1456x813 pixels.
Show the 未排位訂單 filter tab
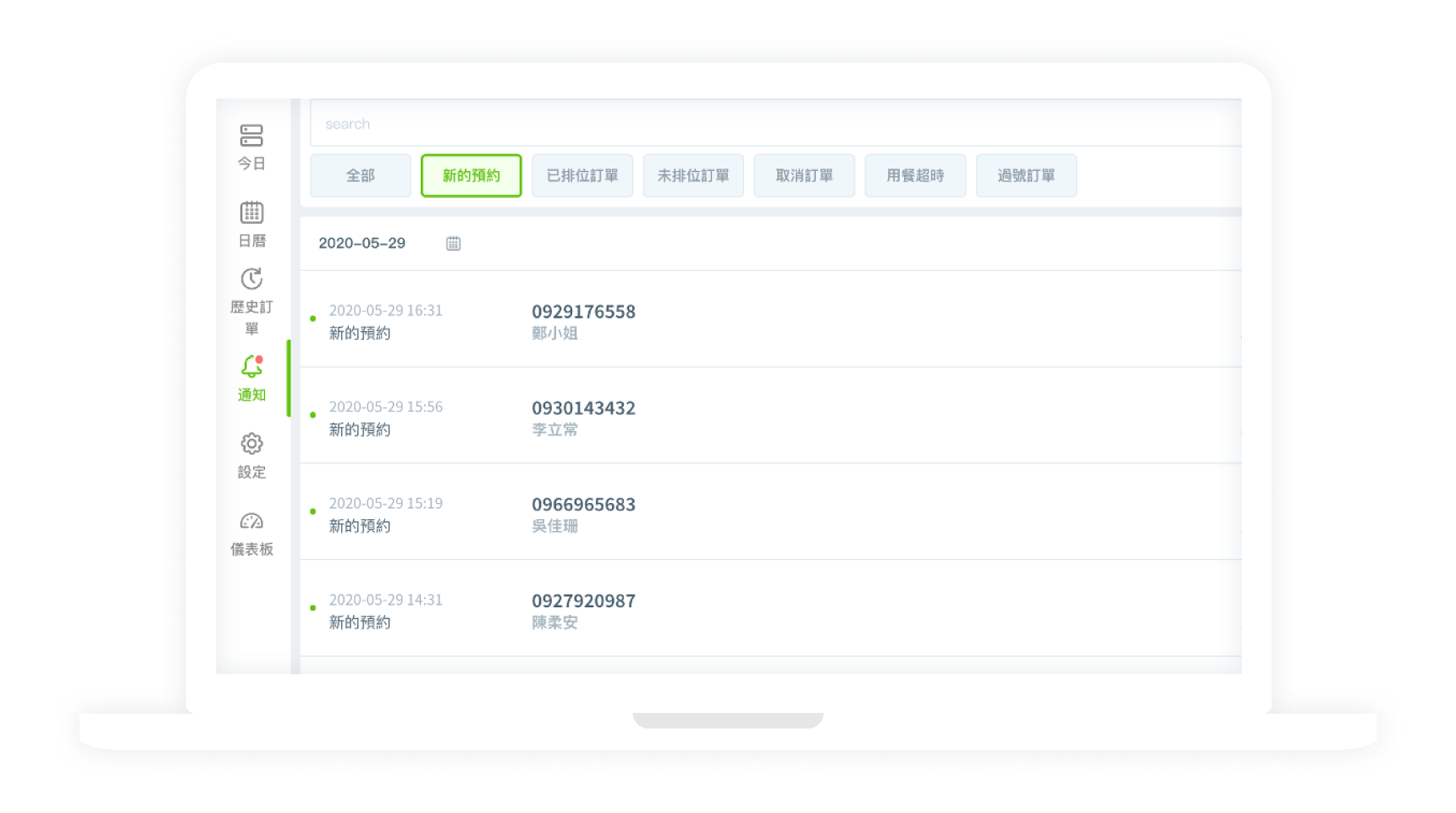(692, 175)
